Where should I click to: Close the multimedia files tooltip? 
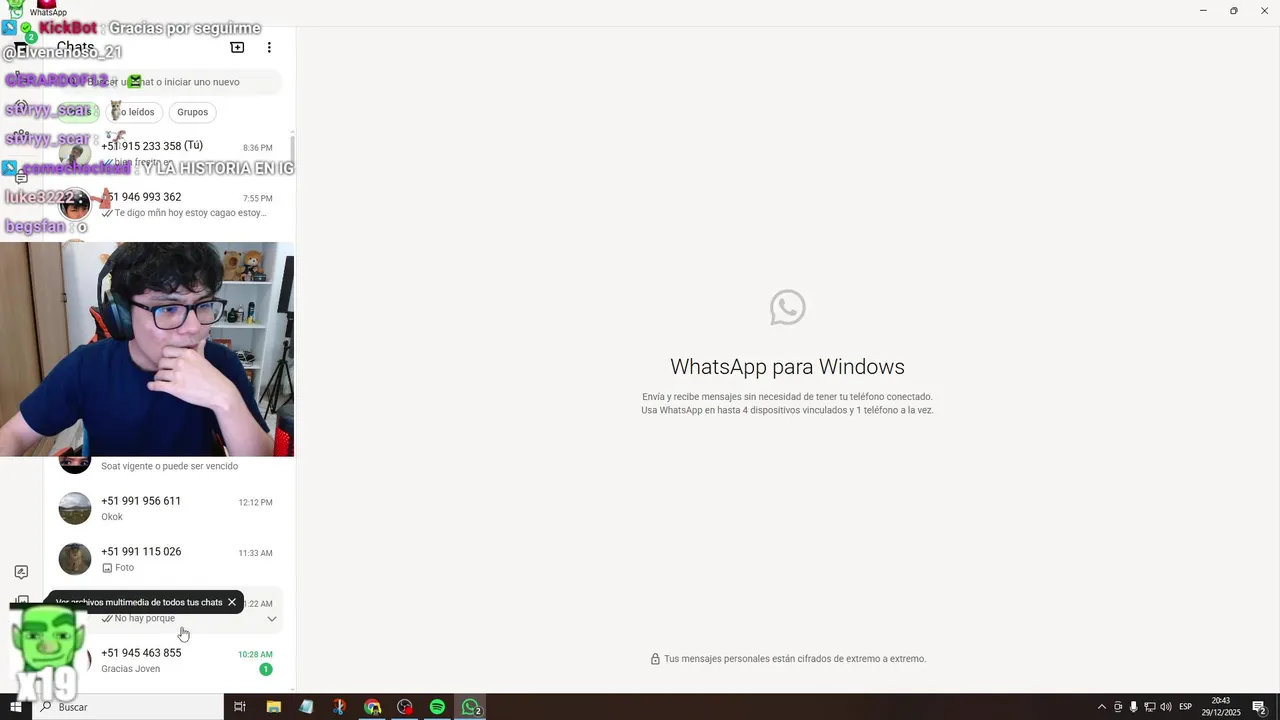(232, 602)
